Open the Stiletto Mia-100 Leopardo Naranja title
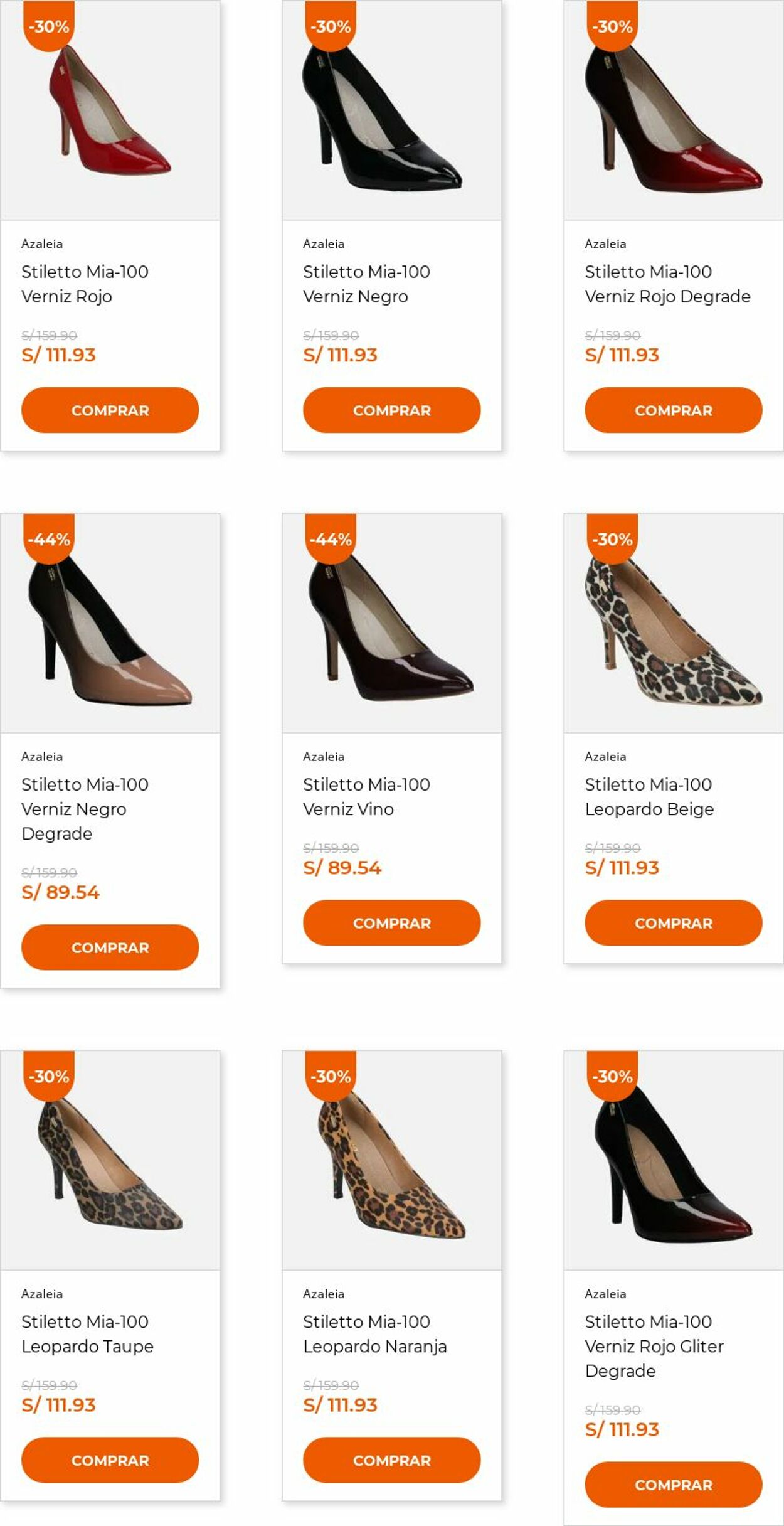The image size is (784, 1526). [x=374, y=1334]
